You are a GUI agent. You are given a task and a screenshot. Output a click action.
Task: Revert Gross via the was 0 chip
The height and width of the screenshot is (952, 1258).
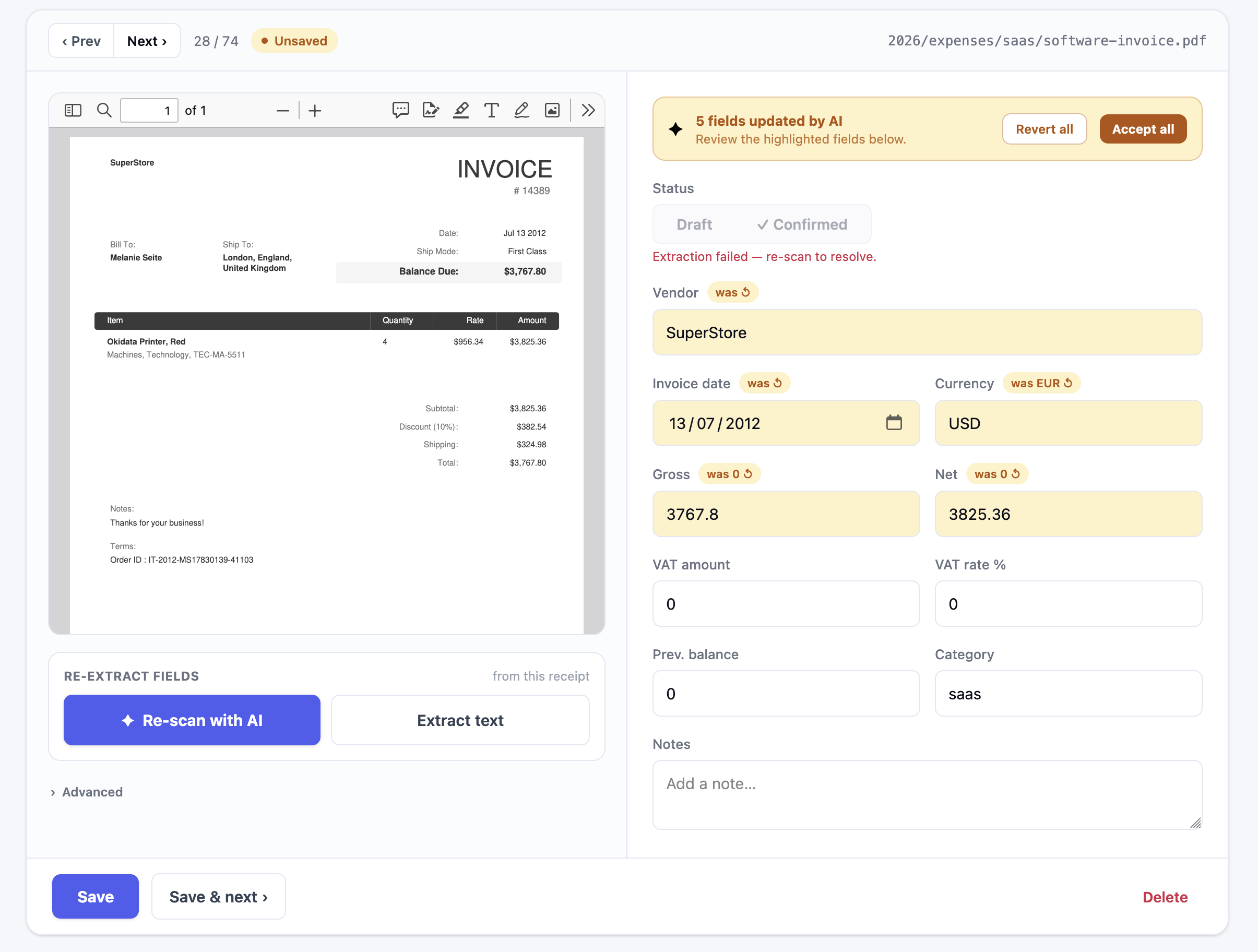[729, 474]
